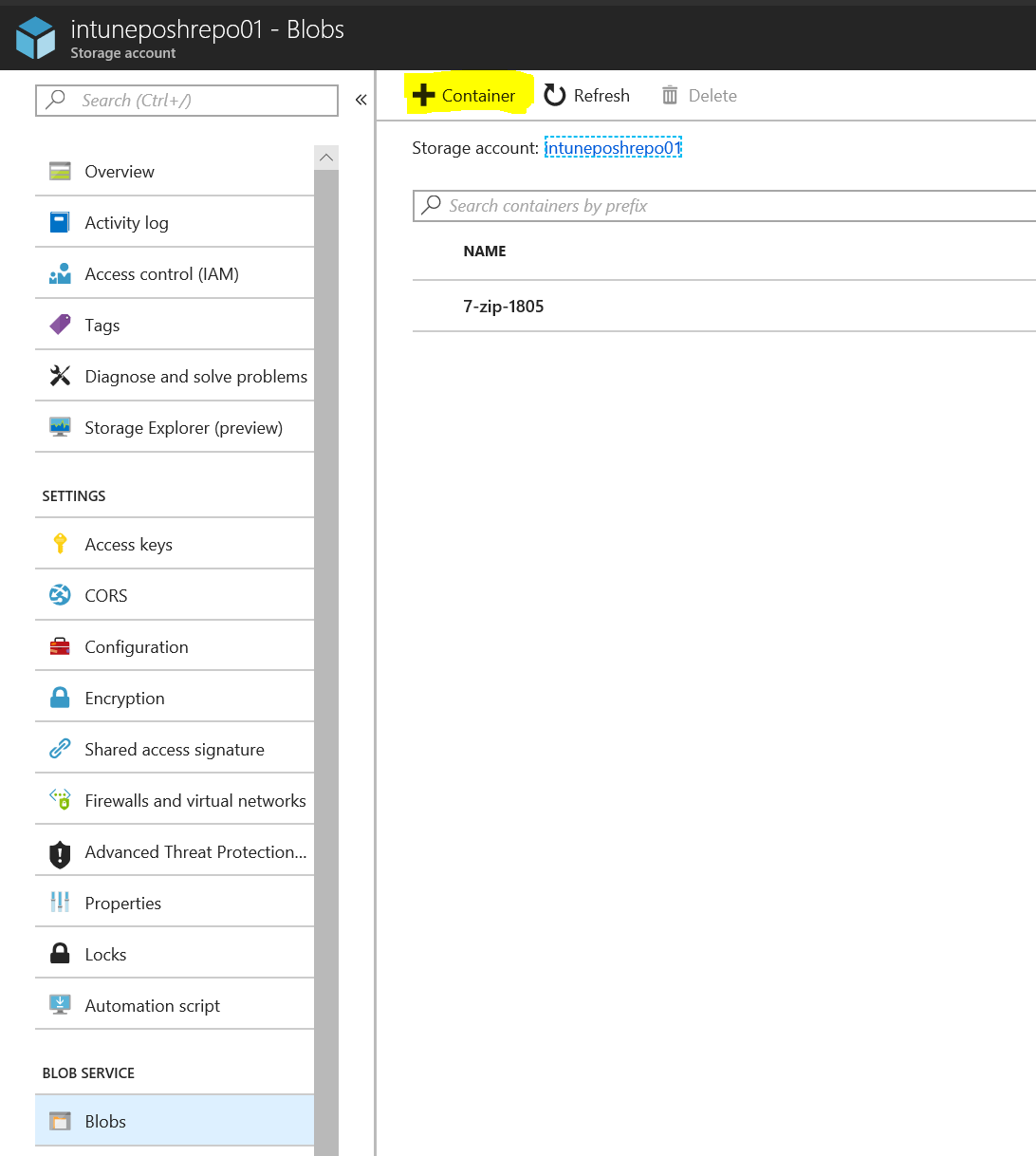
Task: Open the Access keys settings
Action: point(175,544)
